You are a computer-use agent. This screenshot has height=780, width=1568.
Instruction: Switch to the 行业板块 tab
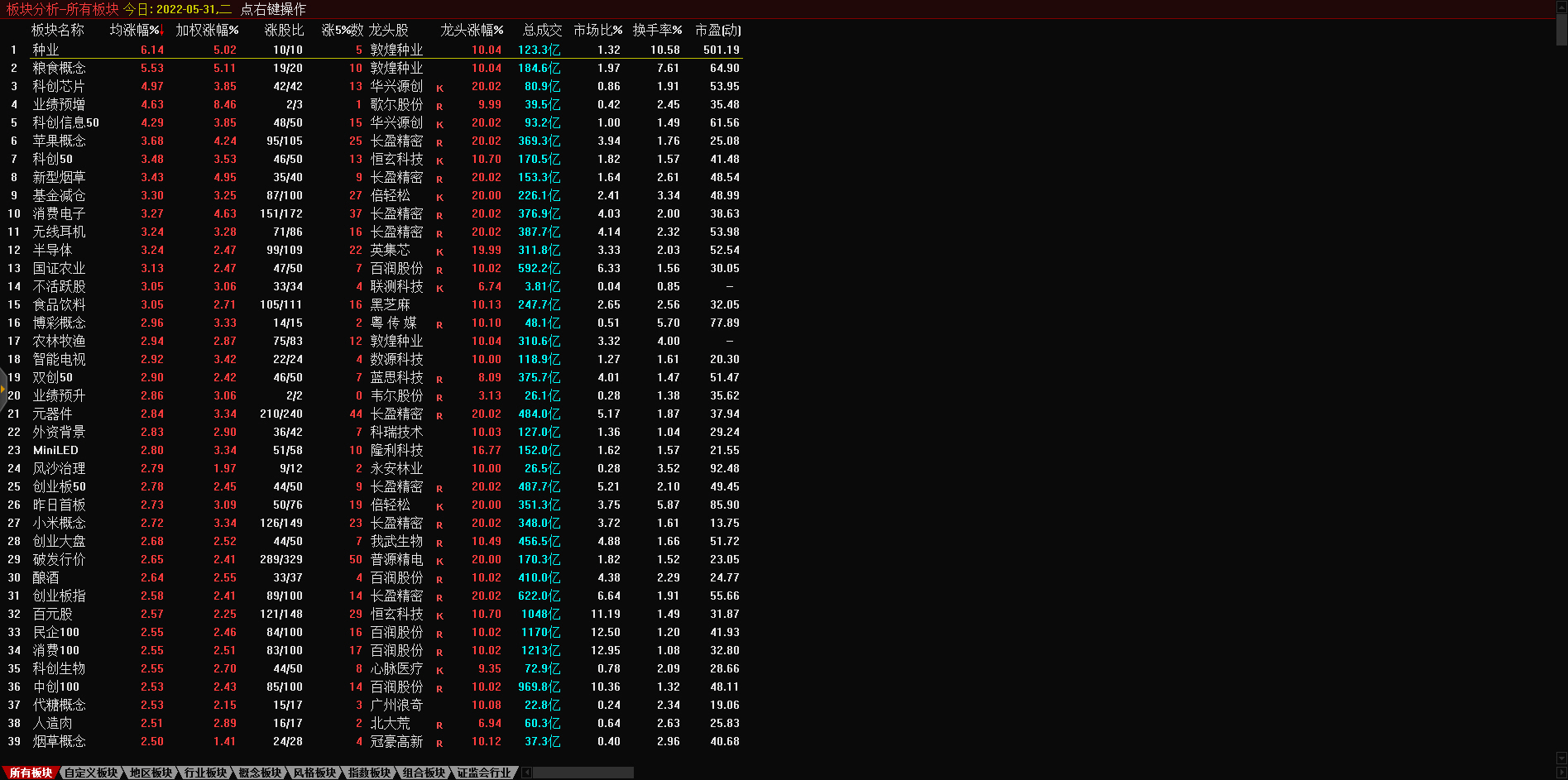click(x=205, y=773)
